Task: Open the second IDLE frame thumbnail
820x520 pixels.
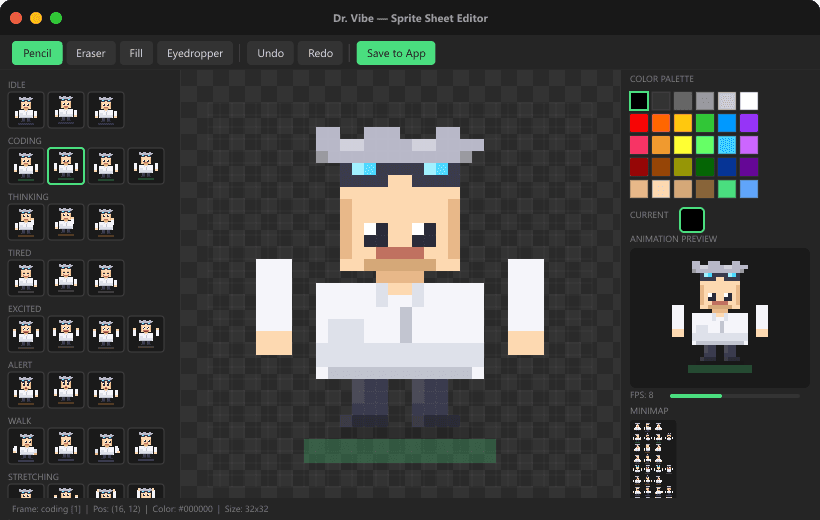Action: click(x=66, y=110)
